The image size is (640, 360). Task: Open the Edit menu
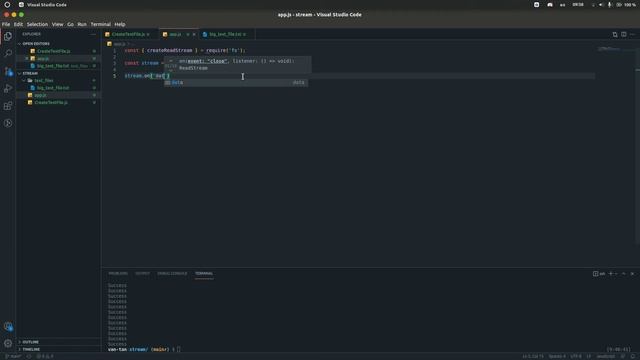tap(18, 24)
